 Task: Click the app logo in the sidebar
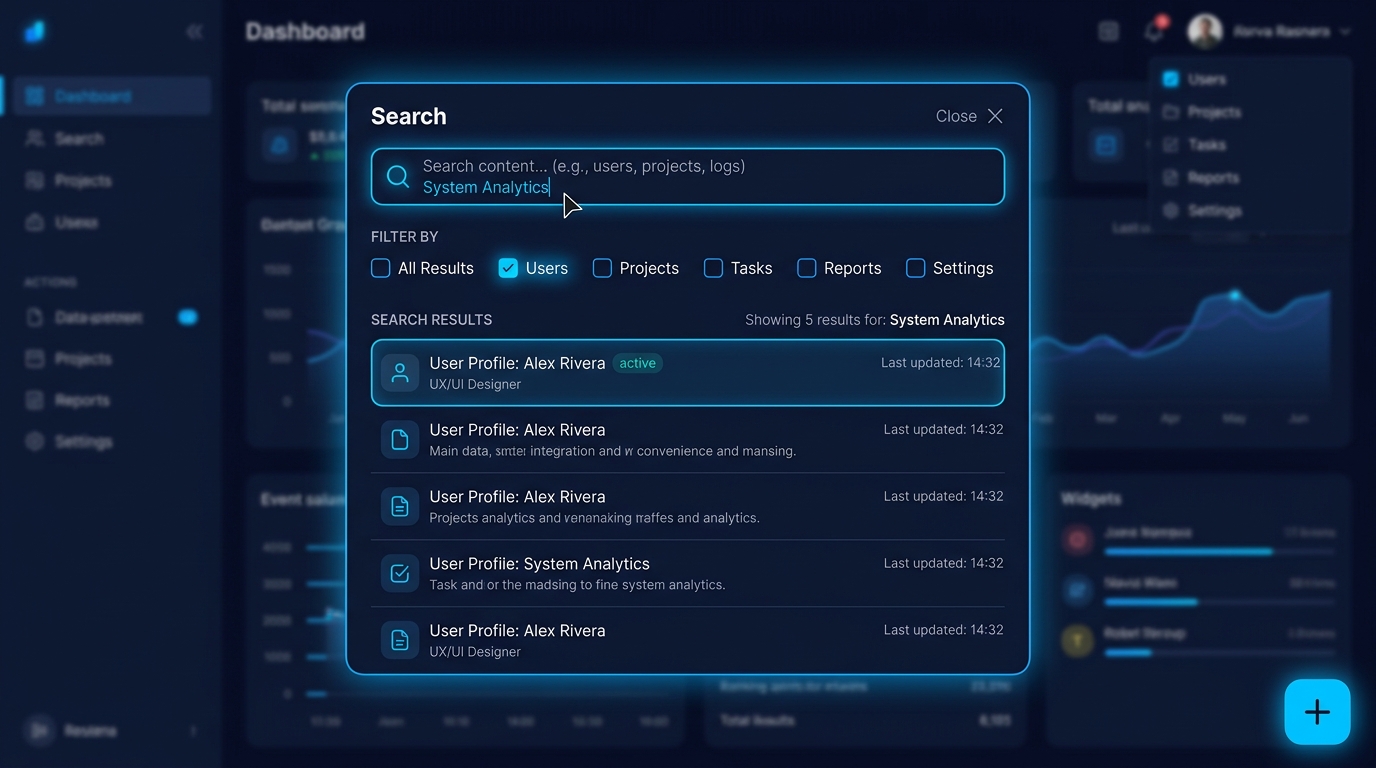pos(35,31)
